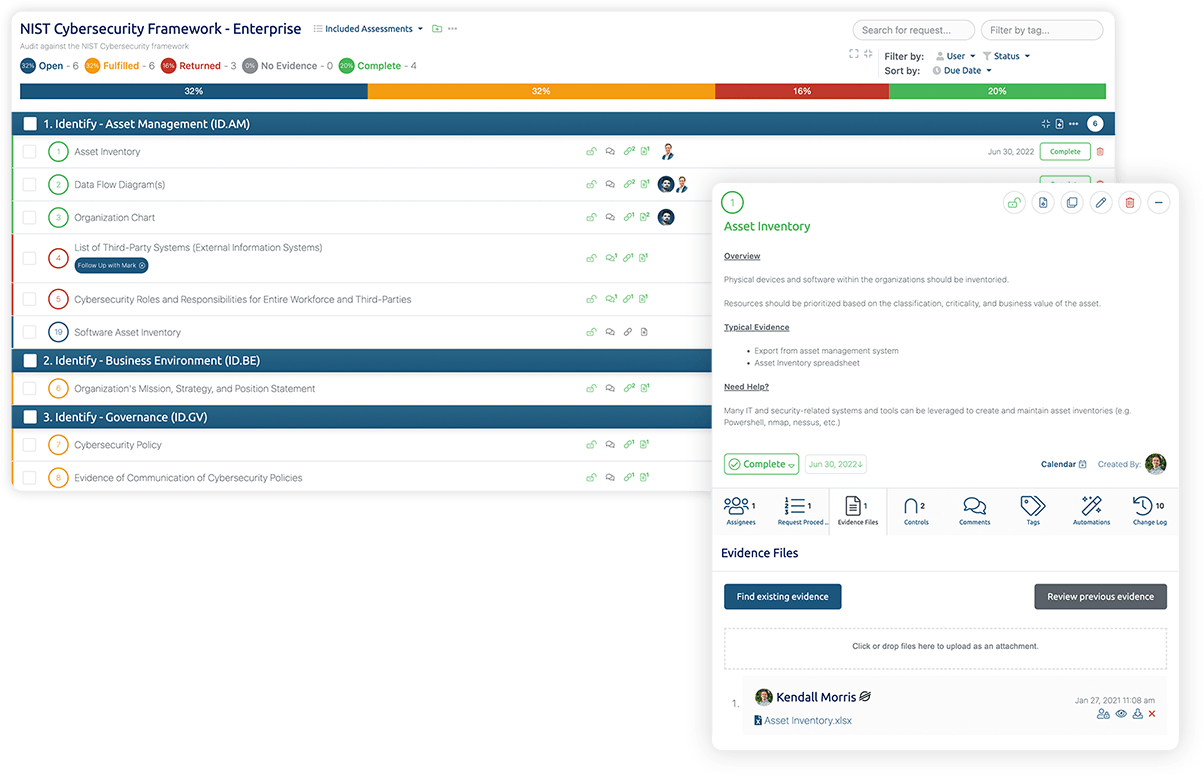
Task: Switch to the Comments tab
Action: [974, 510]
